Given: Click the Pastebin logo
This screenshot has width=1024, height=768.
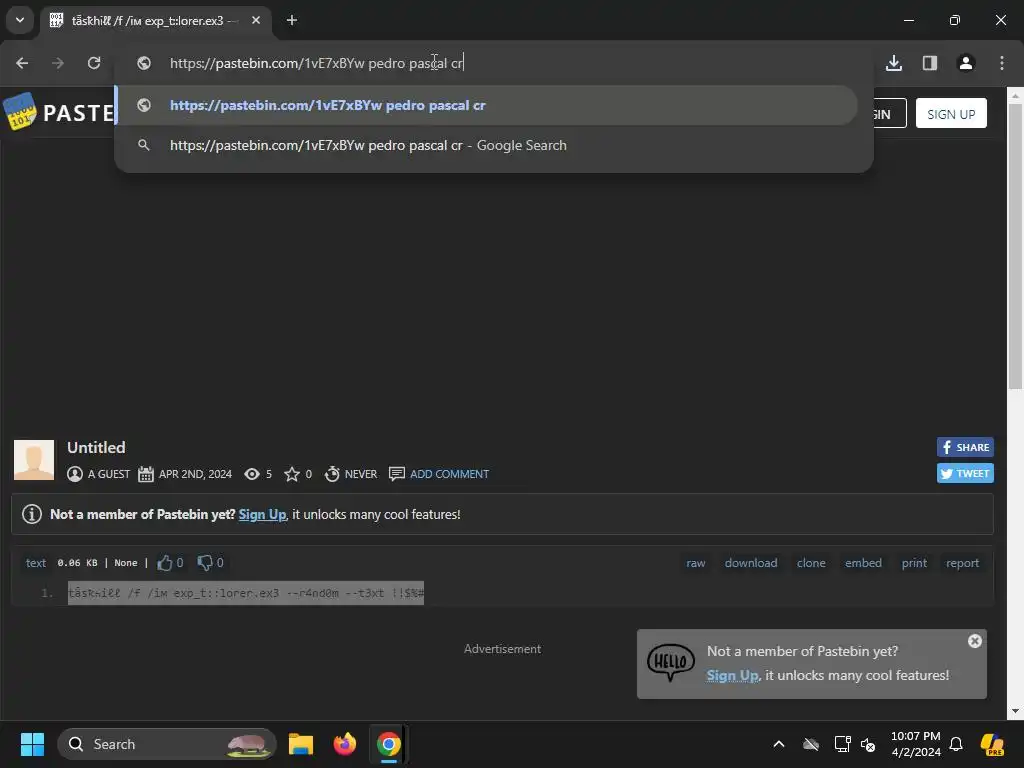Looking at the screenshot, I should pos(59,112).
